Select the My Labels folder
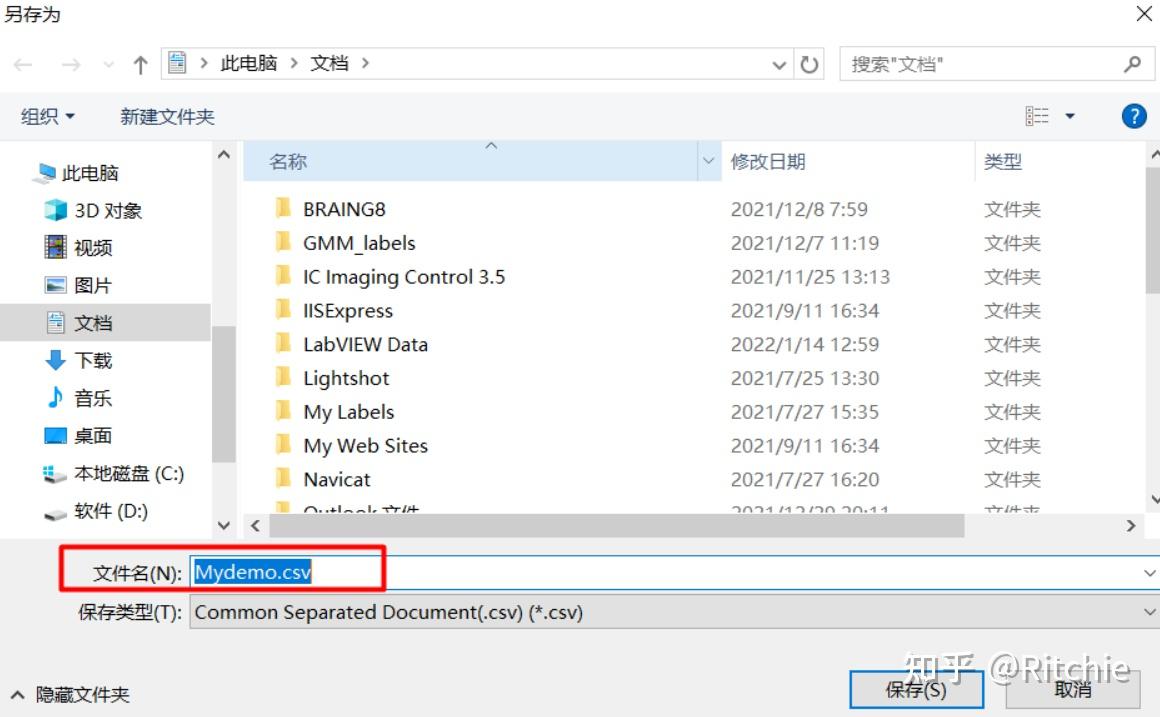Screen dimensions: 1160x717 348,412
